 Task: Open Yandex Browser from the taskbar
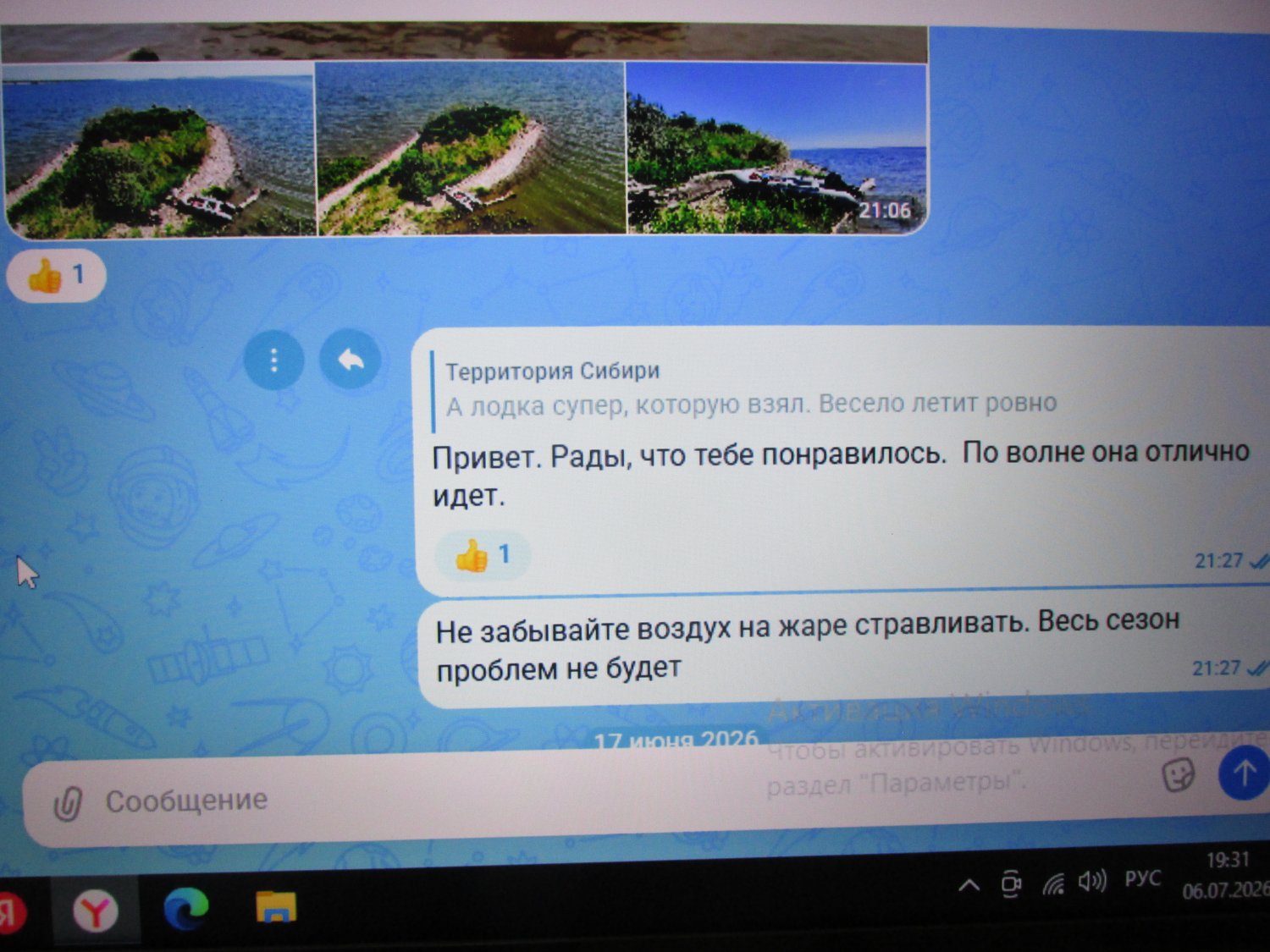pos(95,912)
